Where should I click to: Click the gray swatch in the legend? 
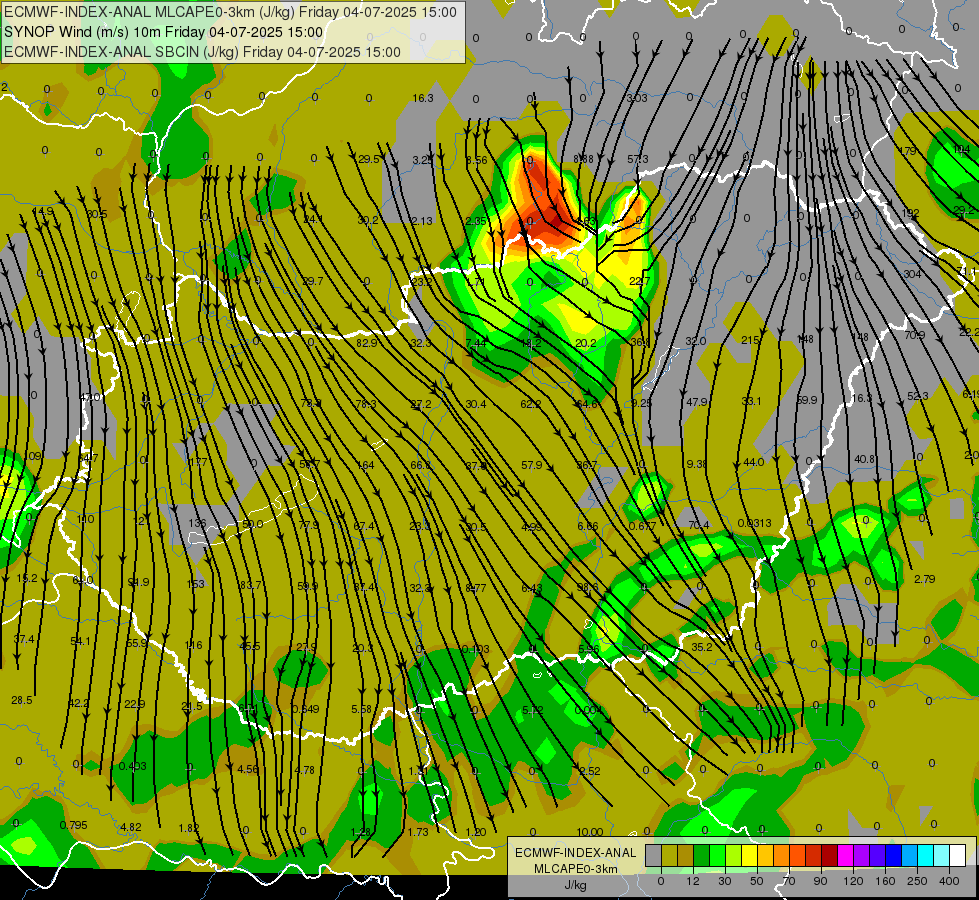pyautogui.click(x=653, y=855)
